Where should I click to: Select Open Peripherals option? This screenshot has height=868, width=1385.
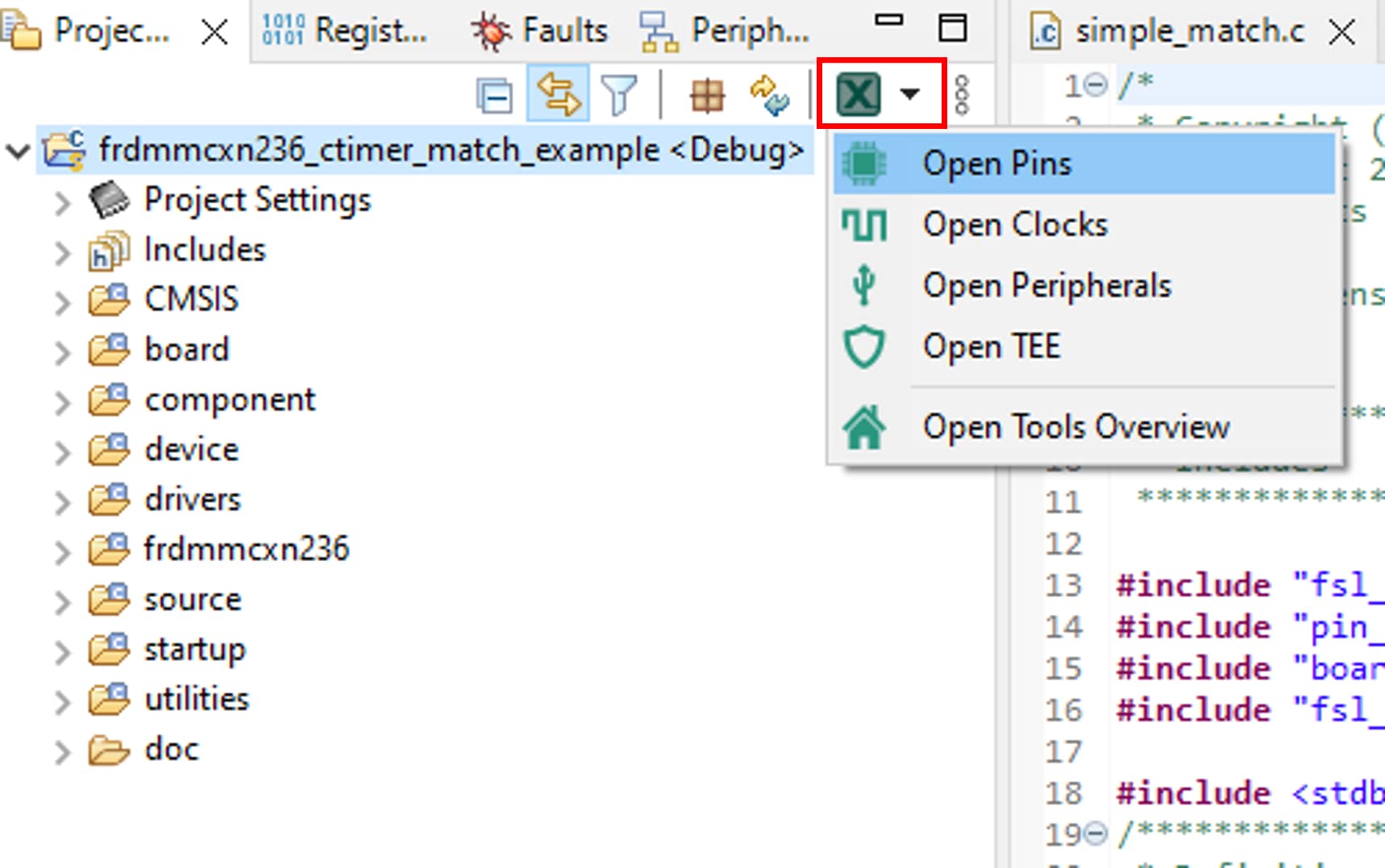point(1046,286)
